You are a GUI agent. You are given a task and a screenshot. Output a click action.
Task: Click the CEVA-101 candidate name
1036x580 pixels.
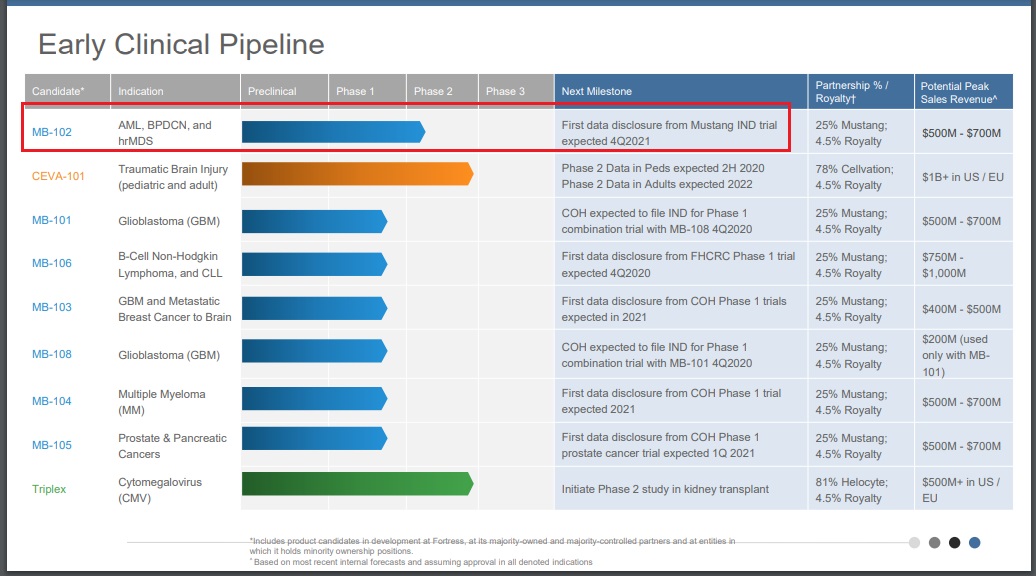coord(58,176)
